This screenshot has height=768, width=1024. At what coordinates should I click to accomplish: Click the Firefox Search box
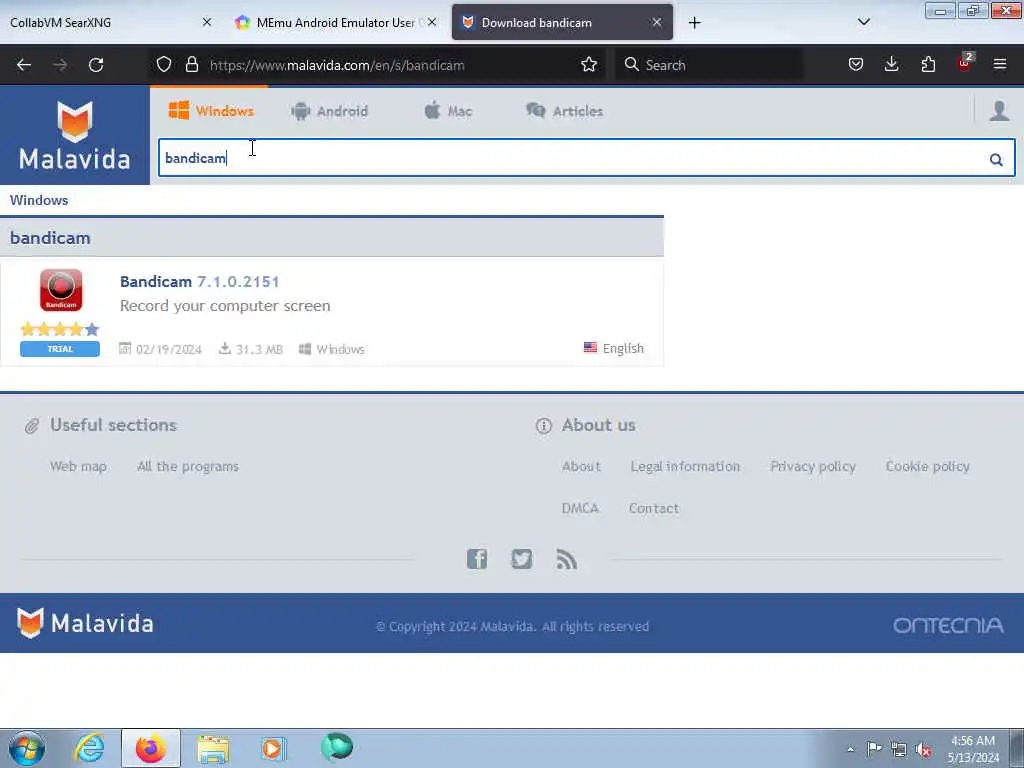coord(709,65)
